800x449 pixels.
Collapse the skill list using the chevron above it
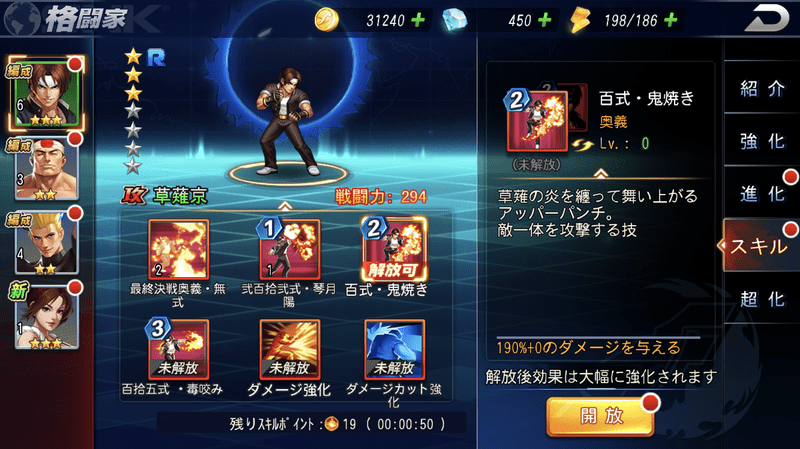click(x=285, y=206)
